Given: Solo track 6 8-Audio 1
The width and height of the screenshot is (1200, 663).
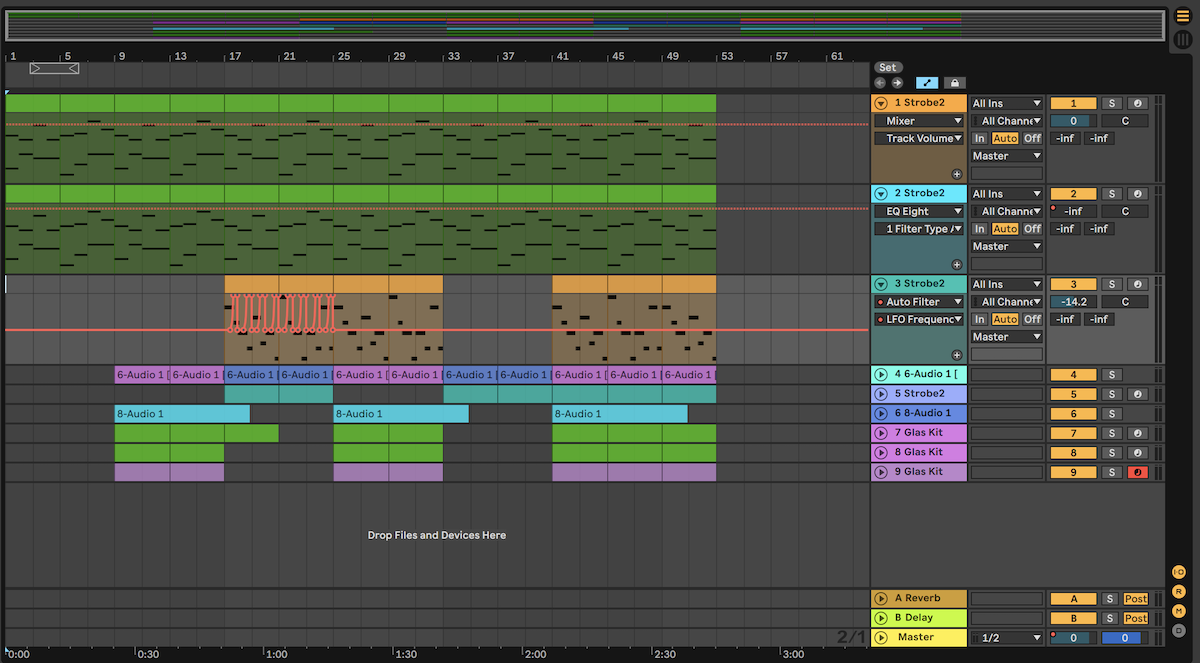Looking at the screenshot, I should click(x=1111, y=413).
